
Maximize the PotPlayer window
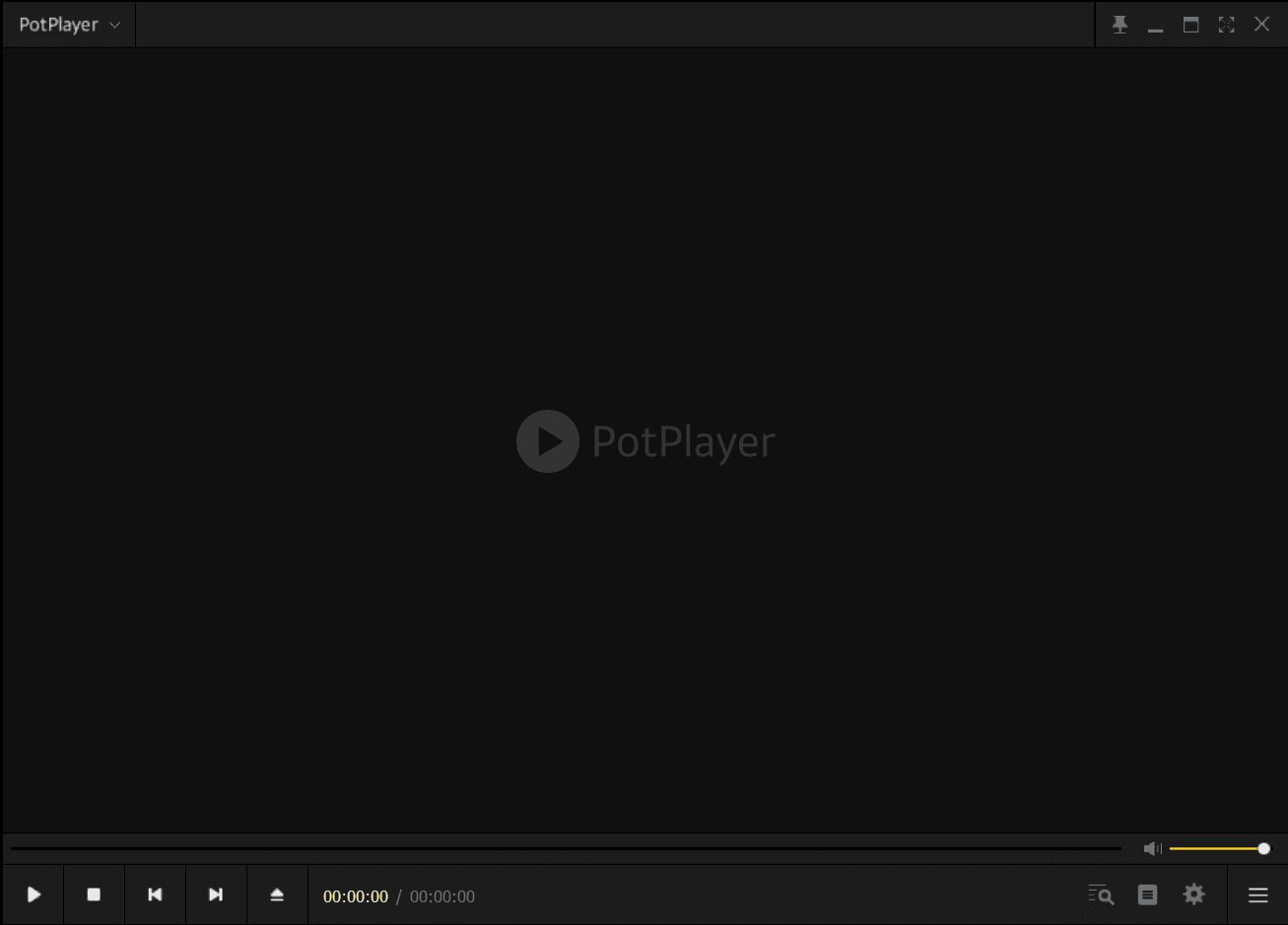(1190, 25)
